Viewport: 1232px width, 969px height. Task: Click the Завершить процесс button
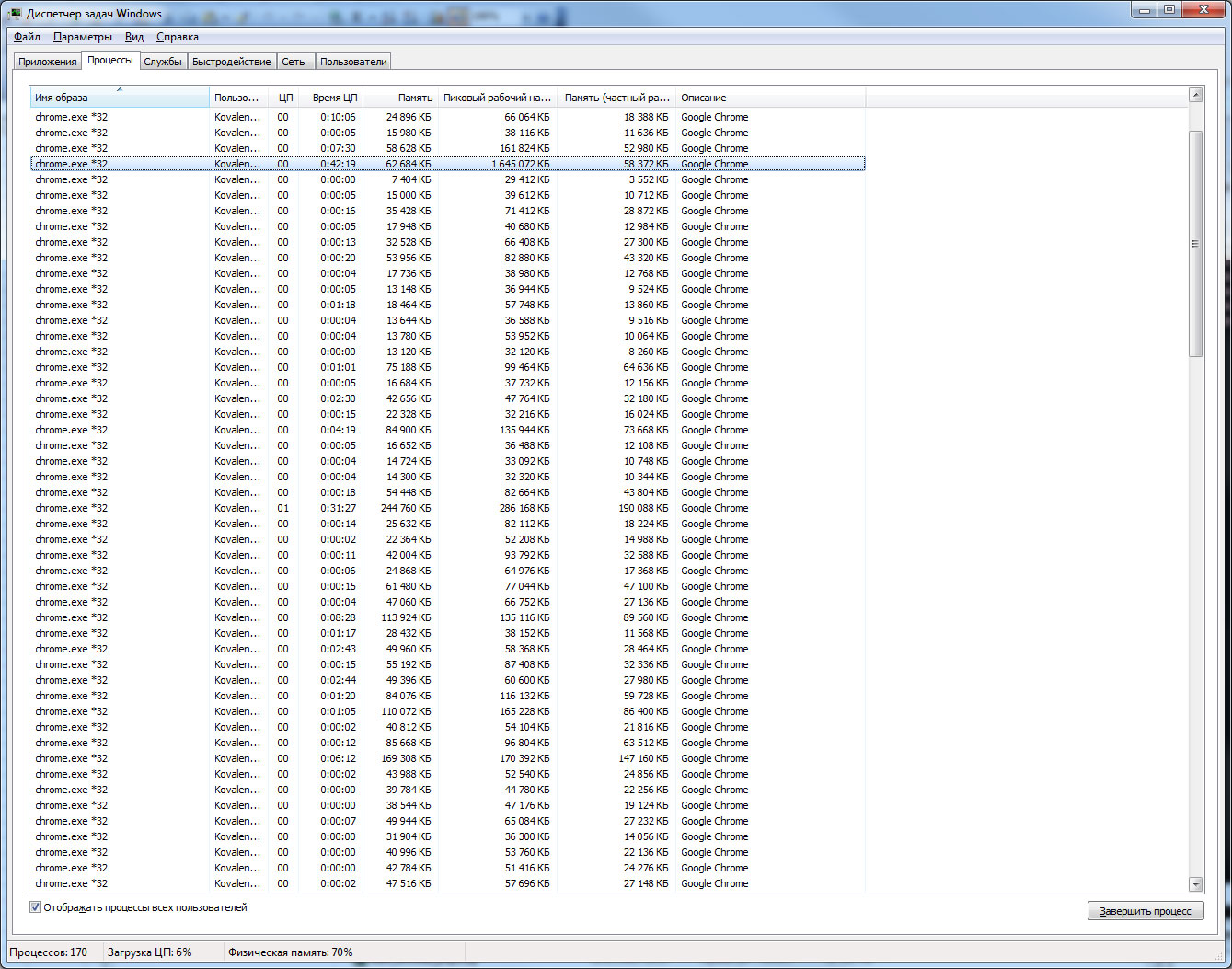(1146, 911)
